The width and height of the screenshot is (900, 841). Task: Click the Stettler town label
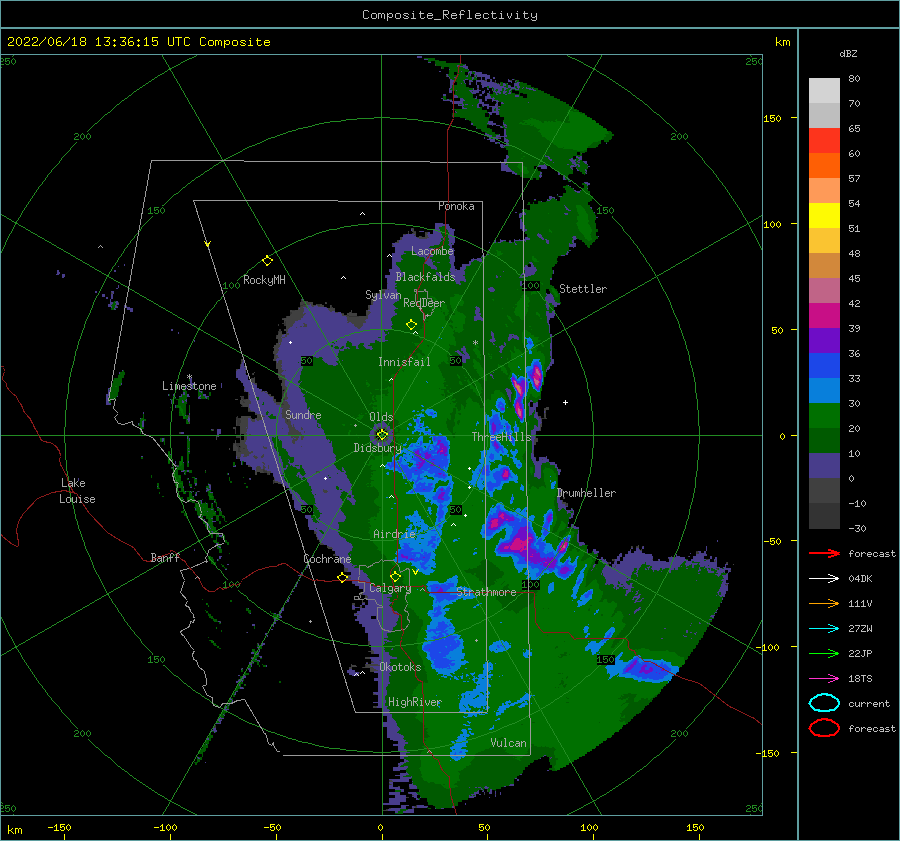[583, 289]
